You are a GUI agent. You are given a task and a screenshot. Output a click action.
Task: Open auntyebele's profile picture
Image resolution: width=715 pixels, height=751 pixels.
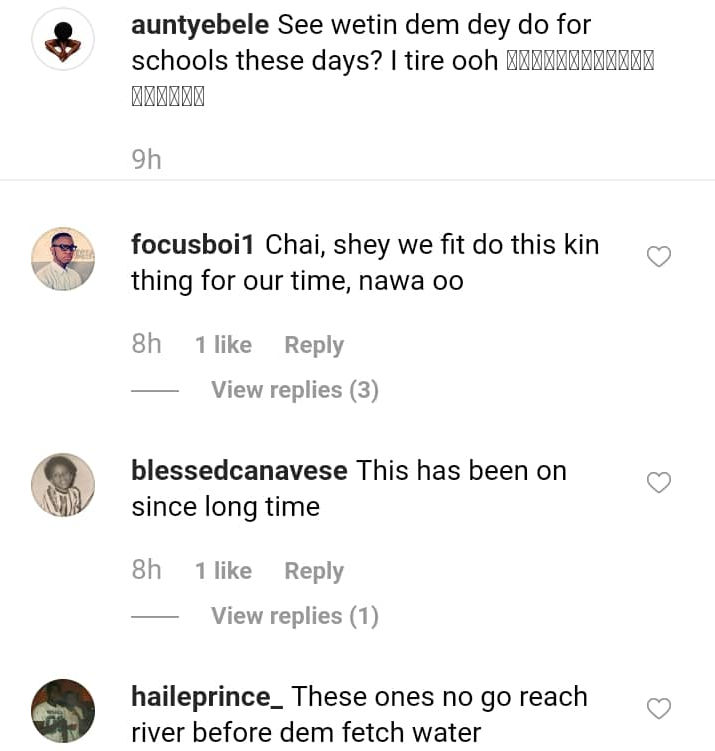[63, 39]
